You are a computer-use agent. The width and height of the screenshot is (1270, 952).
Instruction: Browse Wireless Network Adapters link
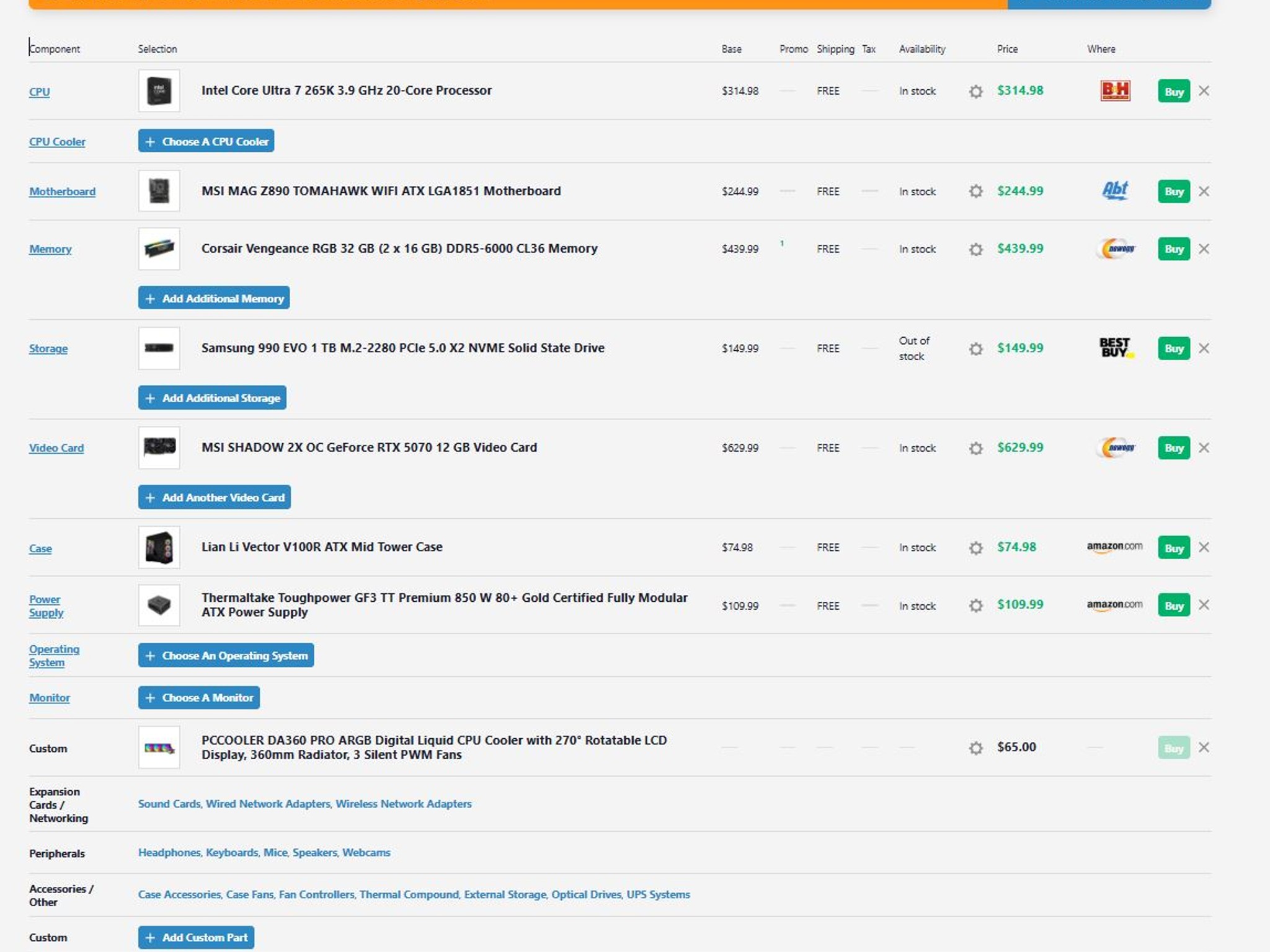click(404, 804)
